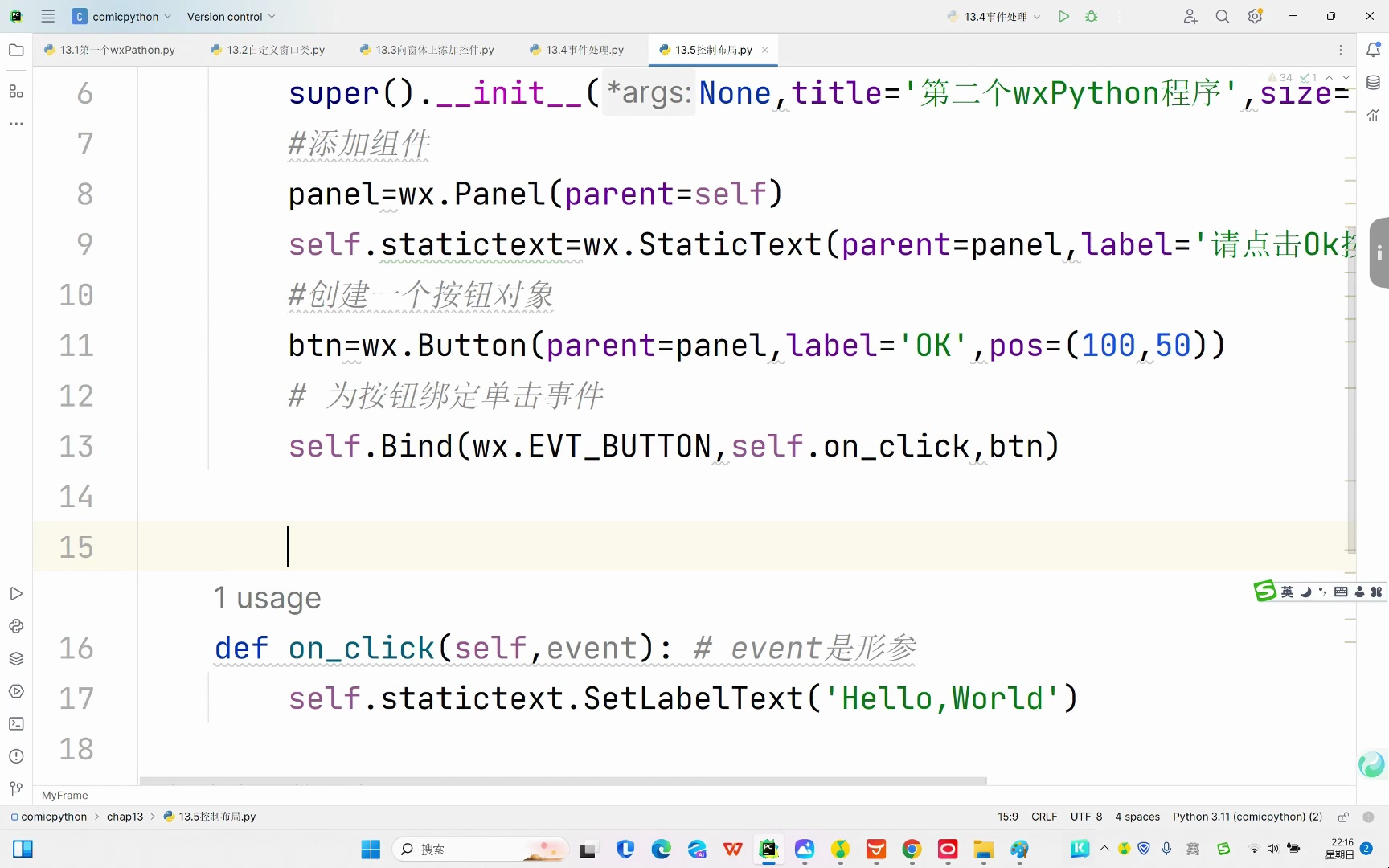Close the 13.5控制布局.py tab
The width and height of the screenshot is (1389, 868).
pyautogui.click(x=765, y=50)
